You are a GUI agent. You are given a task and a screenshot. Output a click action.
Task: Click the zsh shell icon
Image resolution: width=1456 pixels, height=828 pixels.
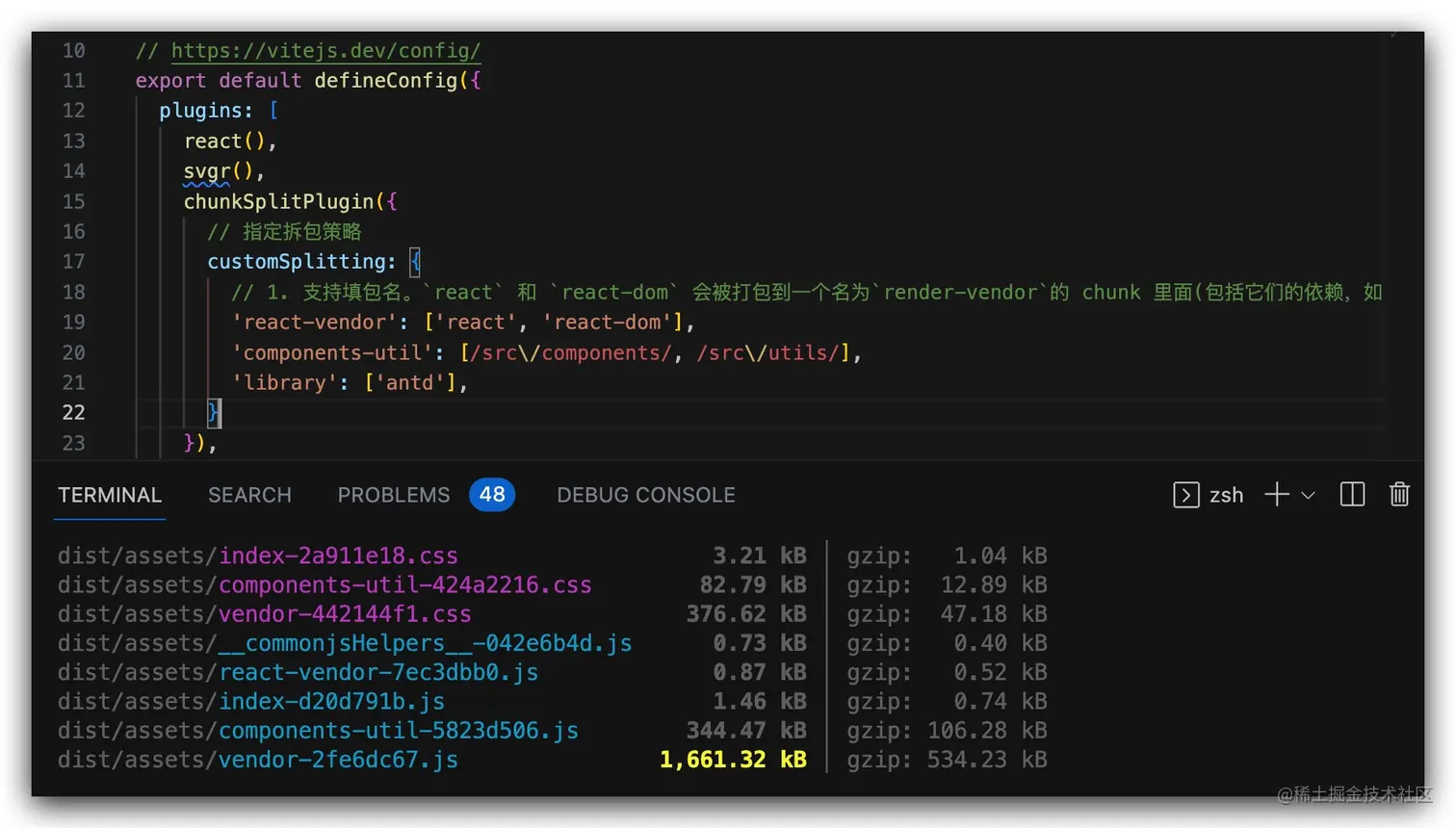pos(1186,494)
